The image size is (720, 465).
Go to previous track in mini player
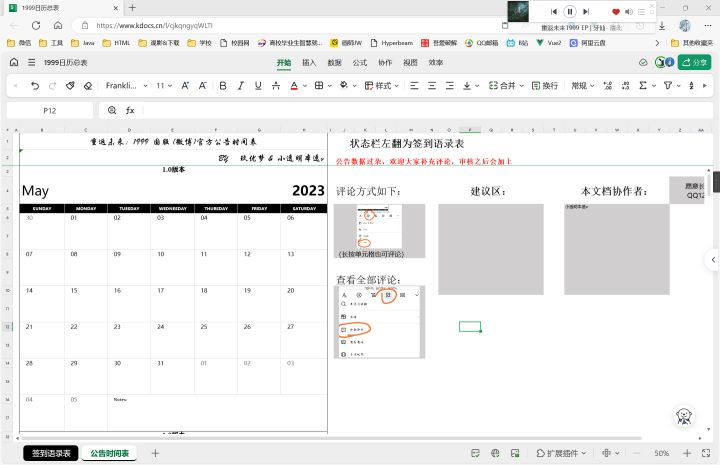point(554,11)
